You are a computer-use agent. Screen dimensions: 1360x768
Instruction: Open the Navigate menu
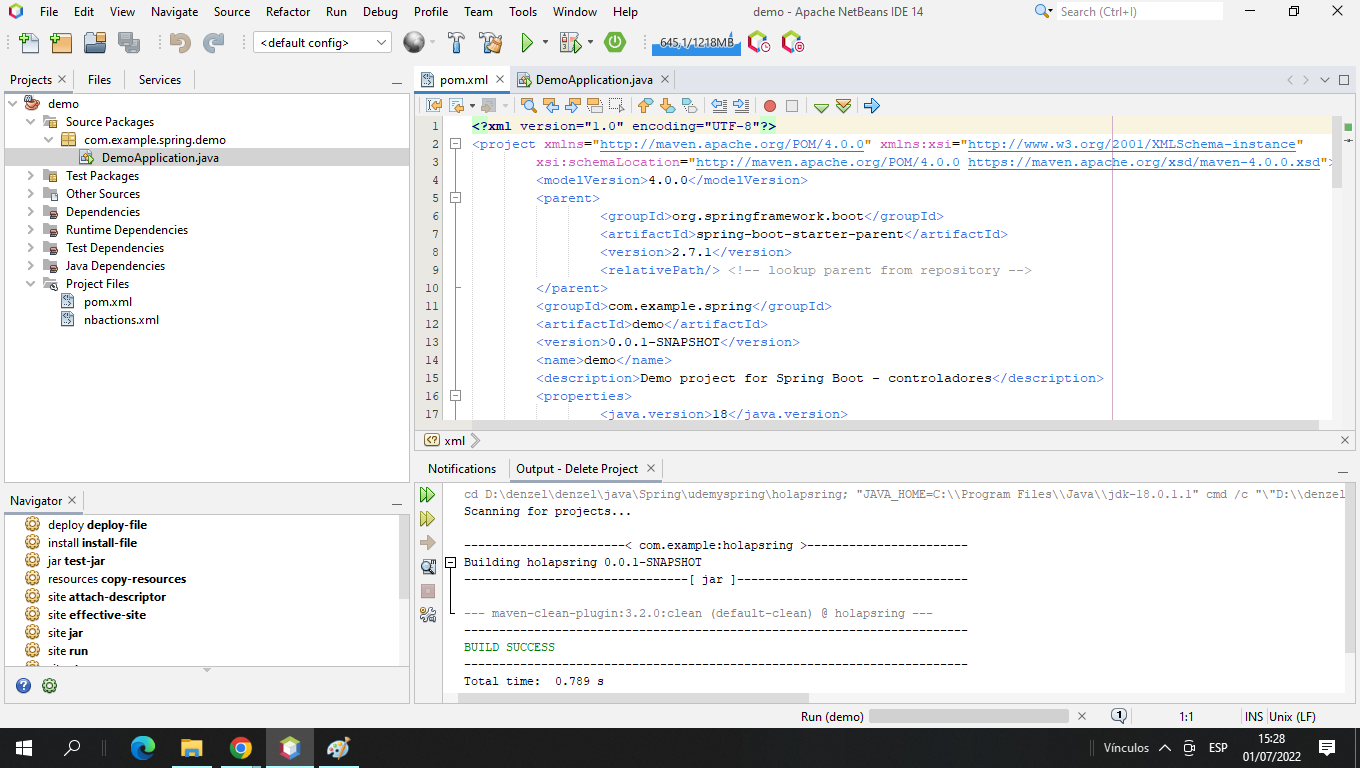point(174,11)
